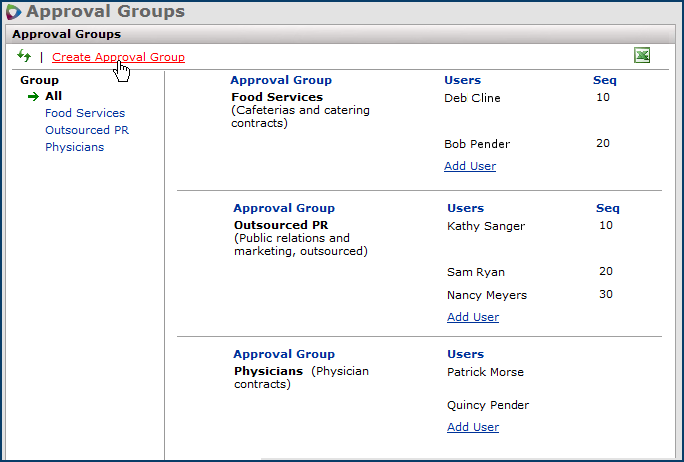Select All in the Group sidebar
The width and height of the screenshot is (684, 462).
coord(53,96)
